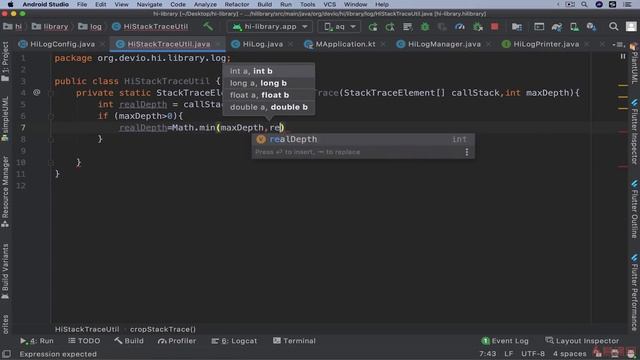
Task: Open the SDK Manager icon in toolbar
Action: click(x=591, y=27)
